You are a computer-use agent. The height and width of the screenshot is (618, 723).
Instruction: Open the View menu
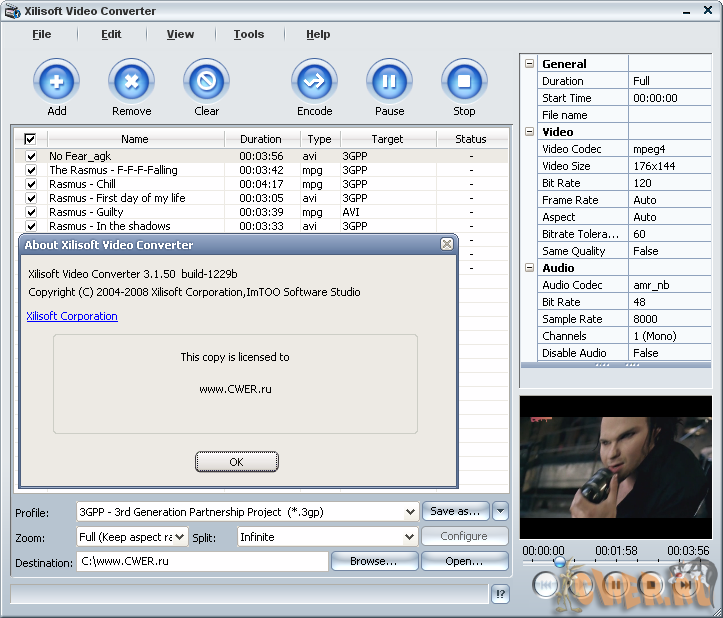180,34
